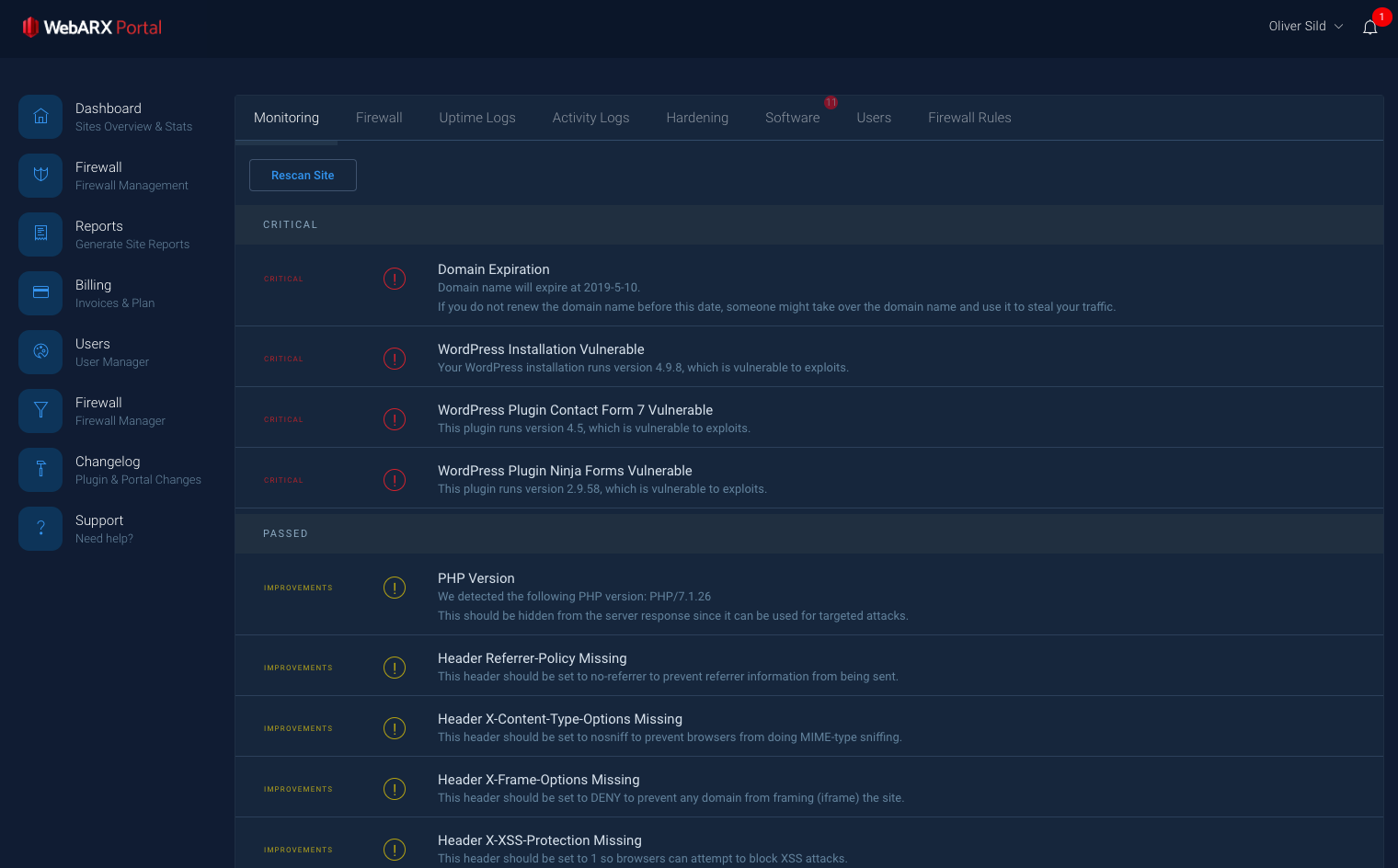Select WordPress Installation Vulnerable title
Viewport: 1398px width, 868px height.
[x=541, y=349]
